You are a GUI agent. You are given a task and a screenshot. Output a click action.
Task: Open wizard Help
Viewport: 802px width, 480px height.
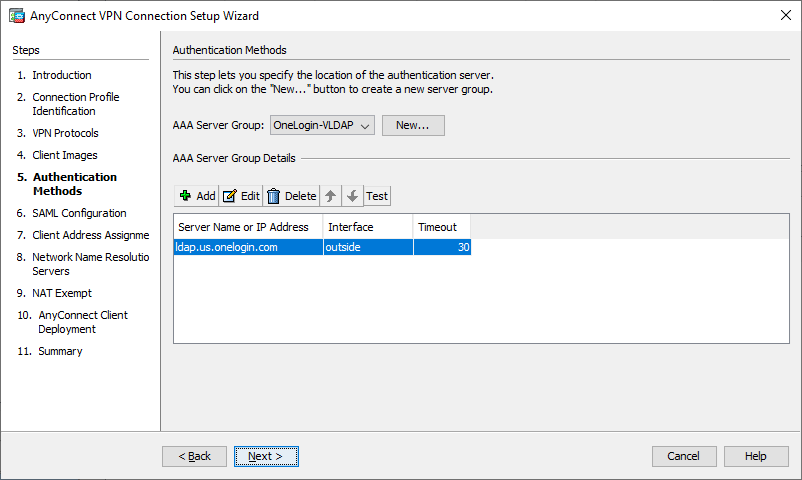[x=756, y=456]
